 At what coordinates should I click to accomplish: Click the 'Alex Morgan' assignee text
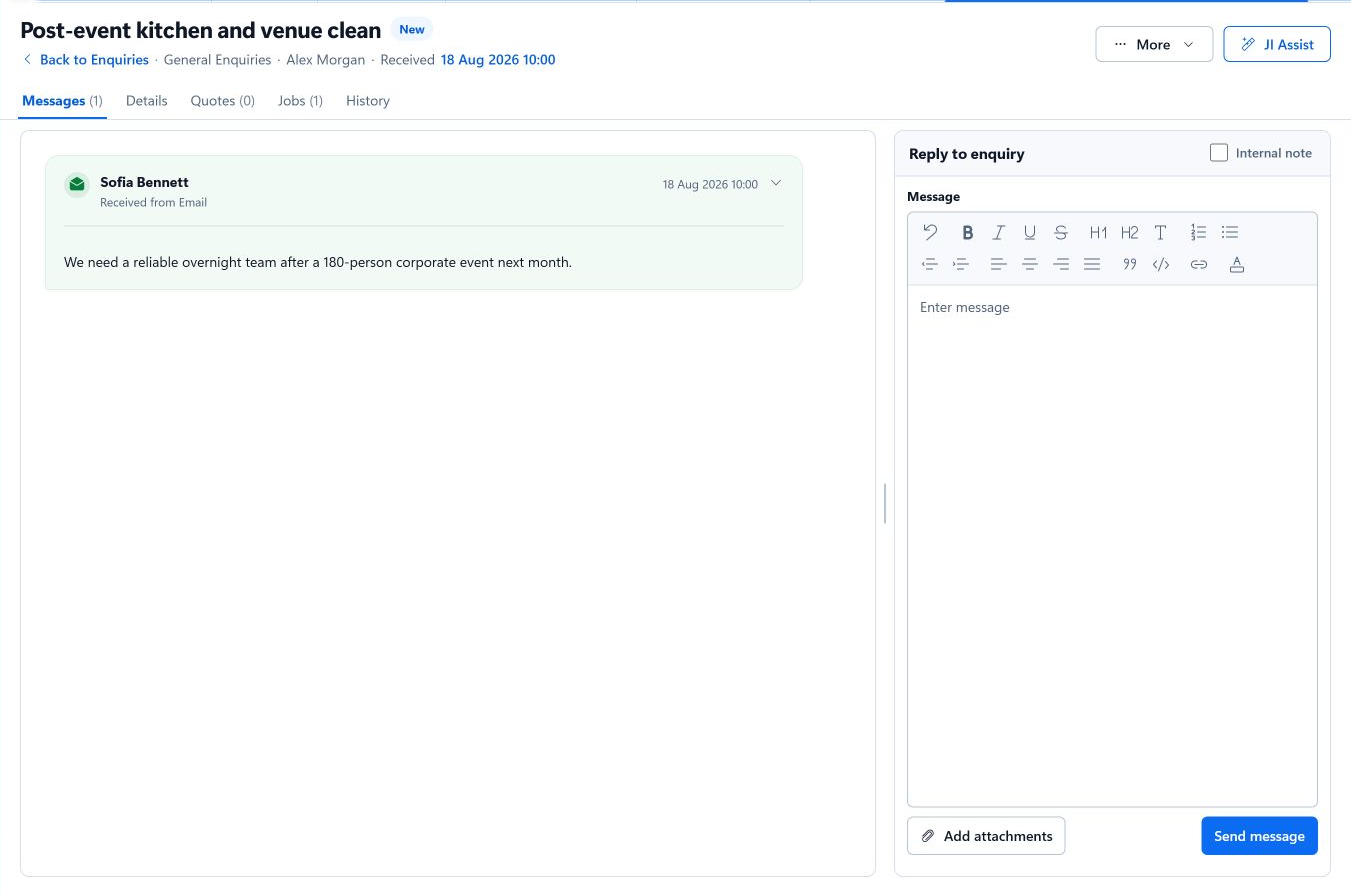tap(326, 60)
